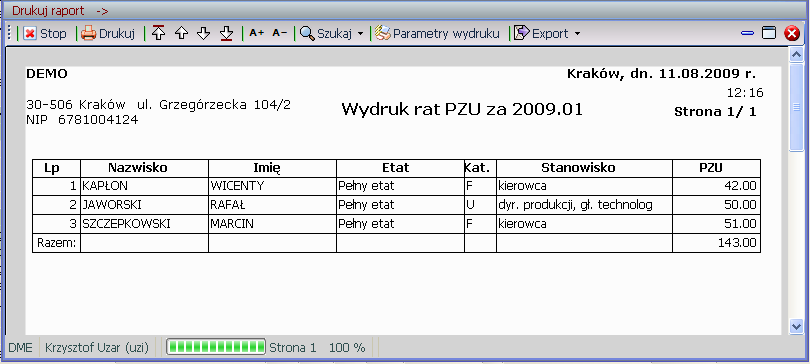Click the 143.00 total value
The width and height of the screenshot is (810, 364).
pyautogui.click(x=737, y=243)
